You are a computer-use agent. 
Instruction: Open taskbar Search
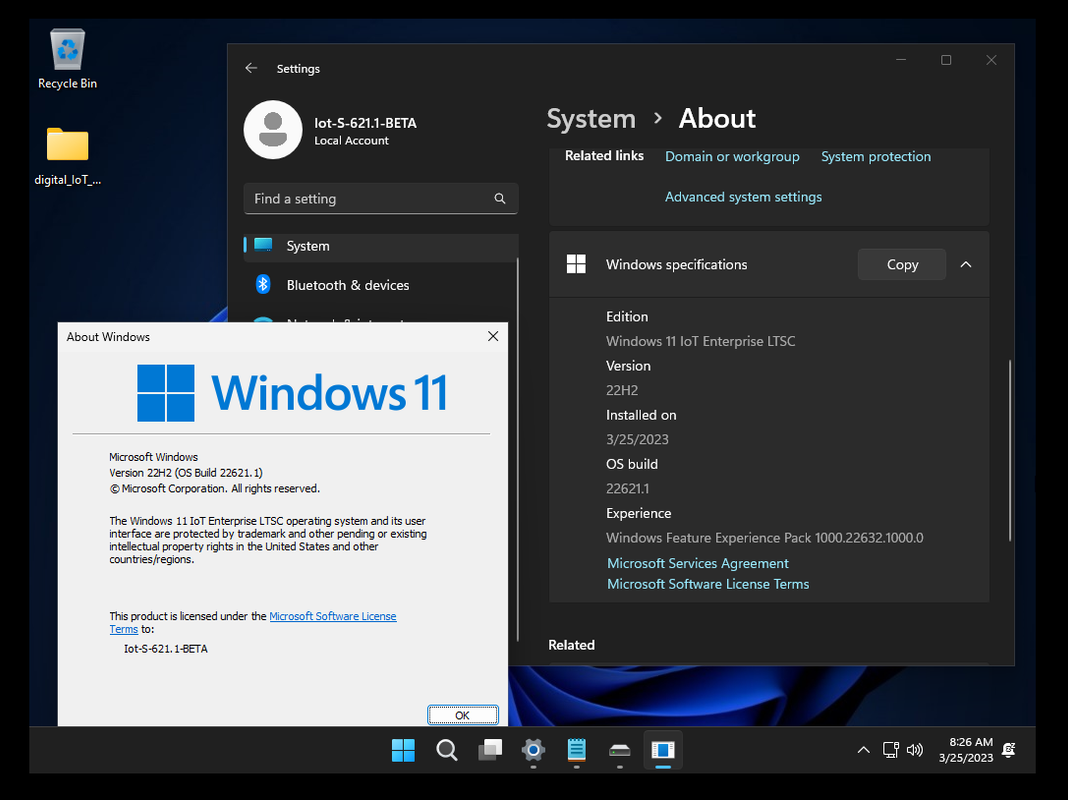[447, 750]
